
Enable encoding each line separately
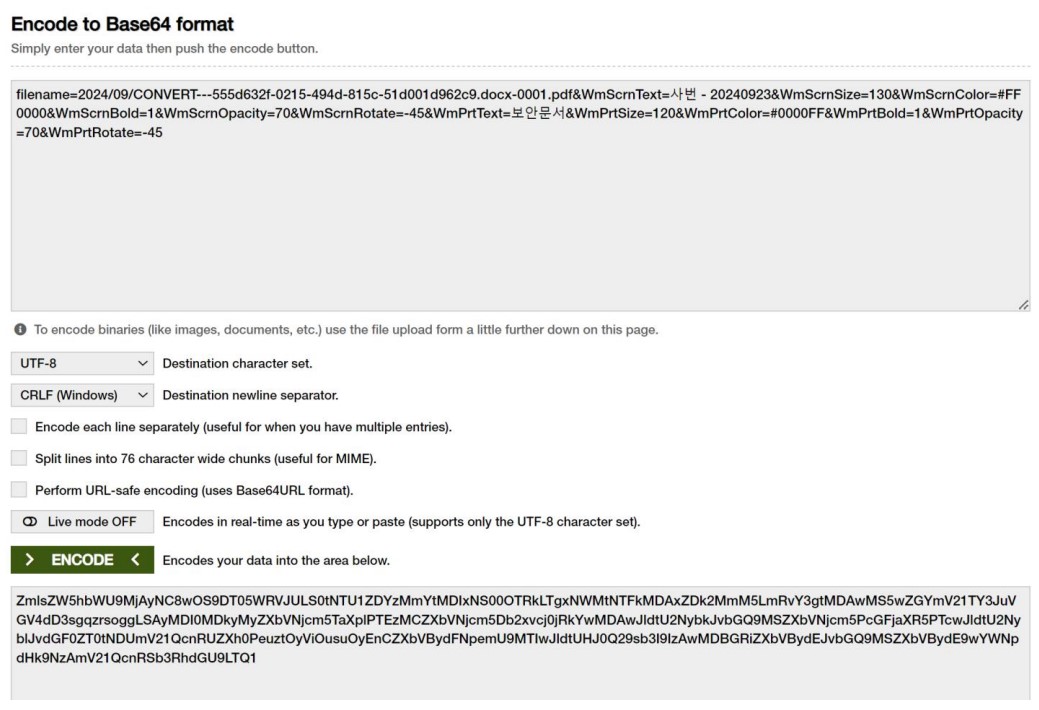coord(18,427)
